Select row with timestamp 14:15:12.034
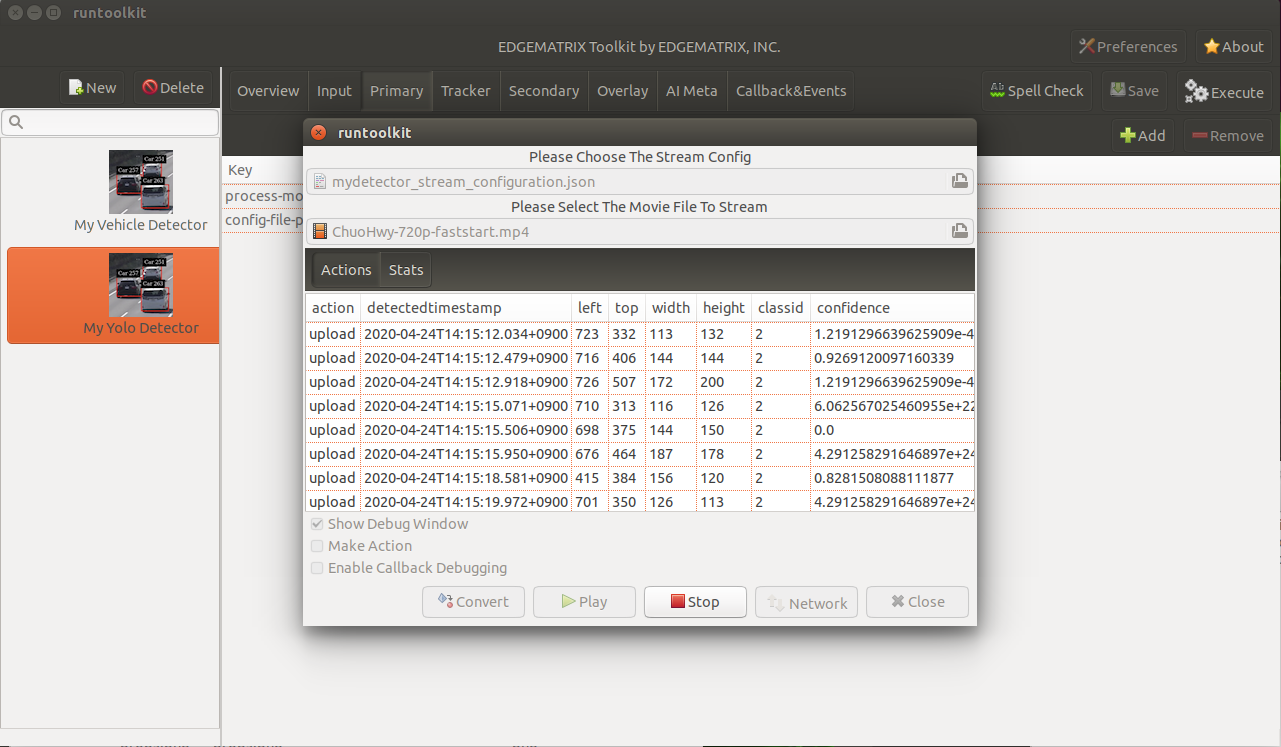 [x=640, y=334]
